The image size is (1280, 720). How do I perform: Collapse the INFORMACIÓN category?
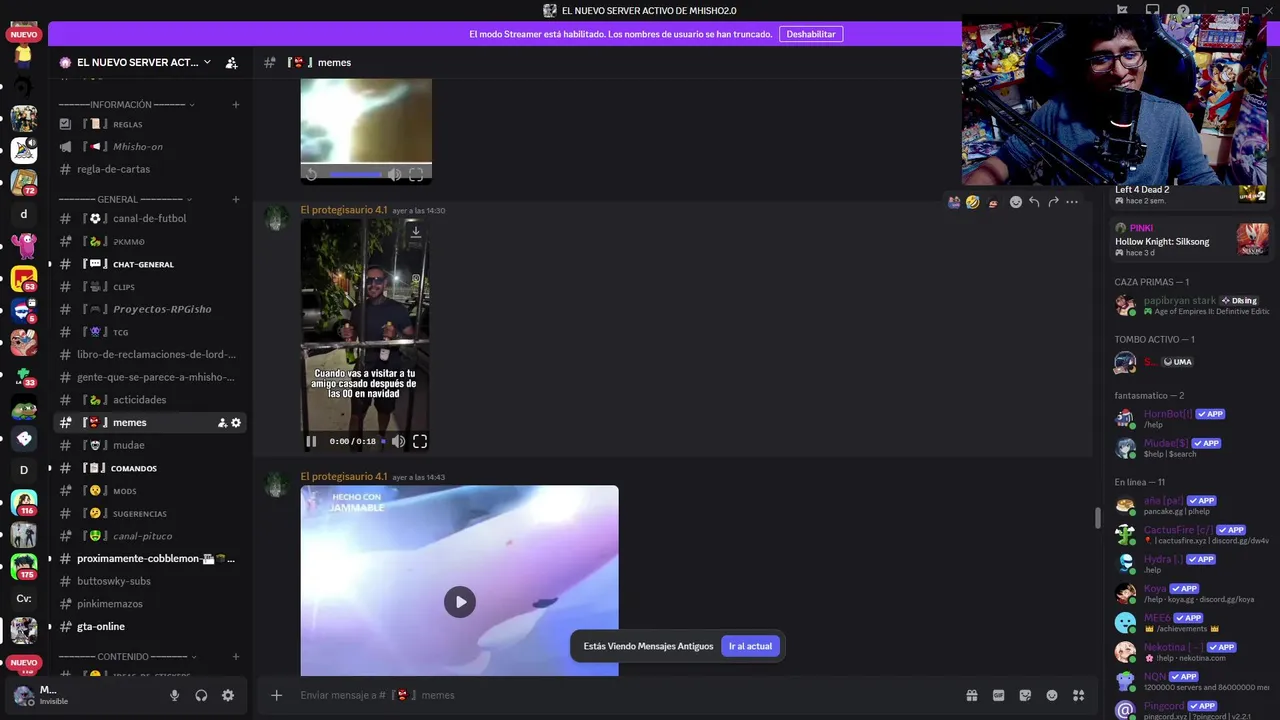click(126, 105)
